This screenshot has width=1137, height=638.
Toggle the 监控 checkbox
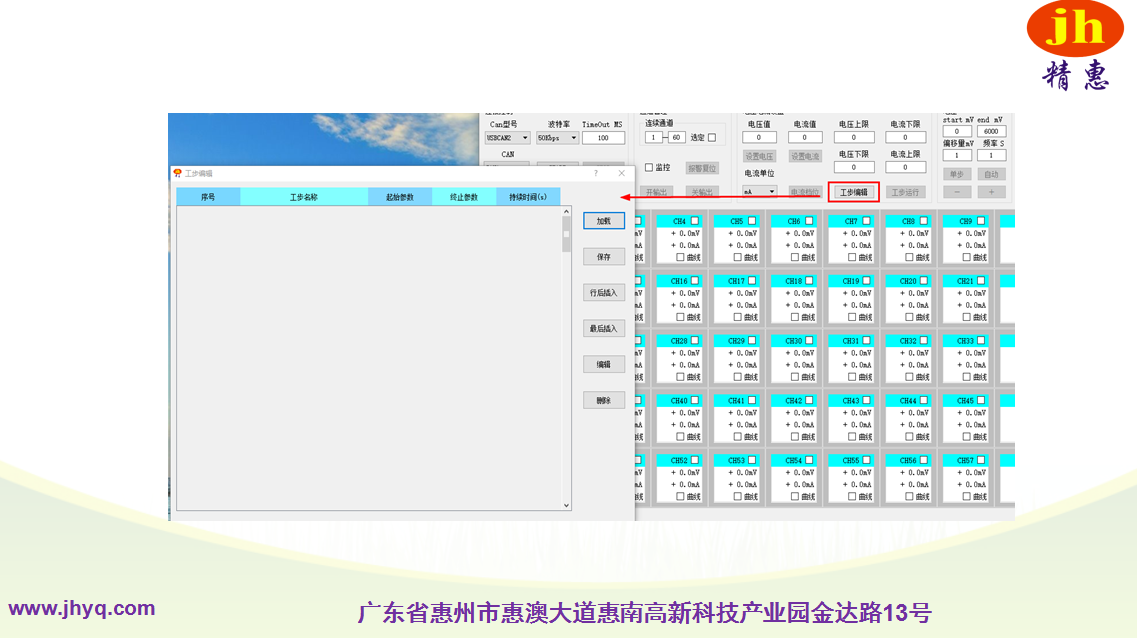(649, 168)
